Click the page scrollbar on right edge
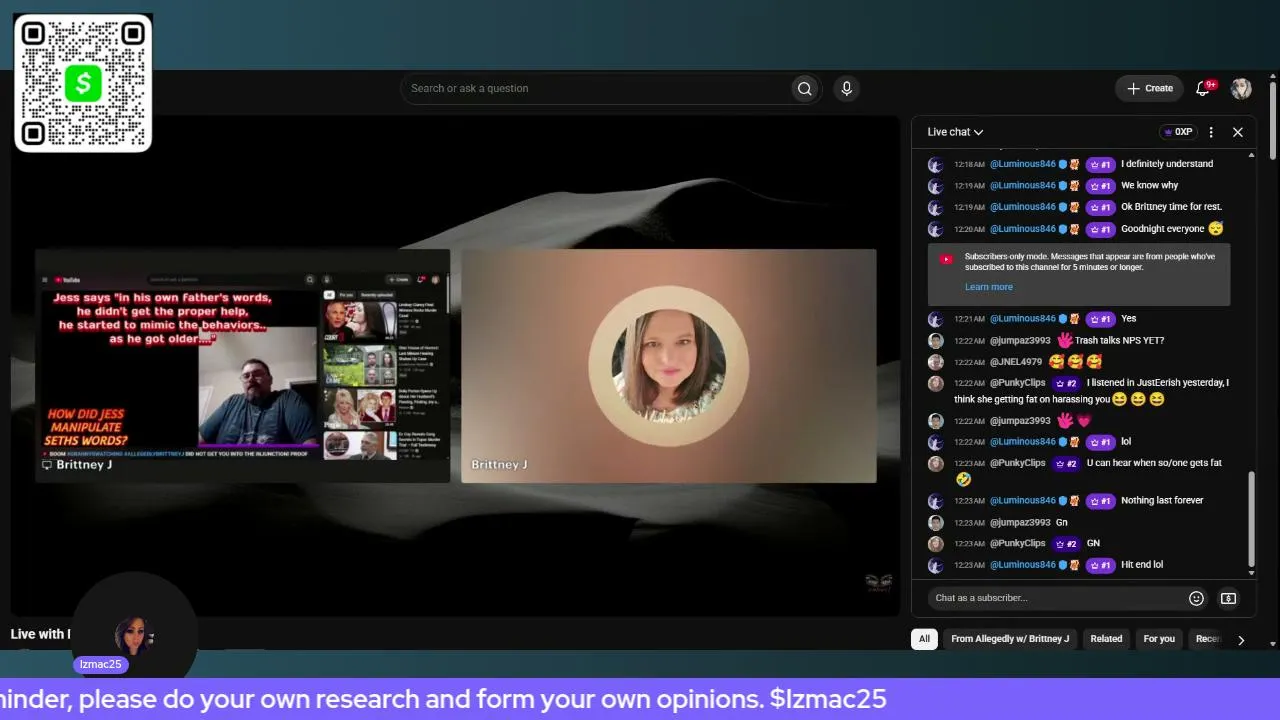Screen dimensions: 1280x720 1272,118
